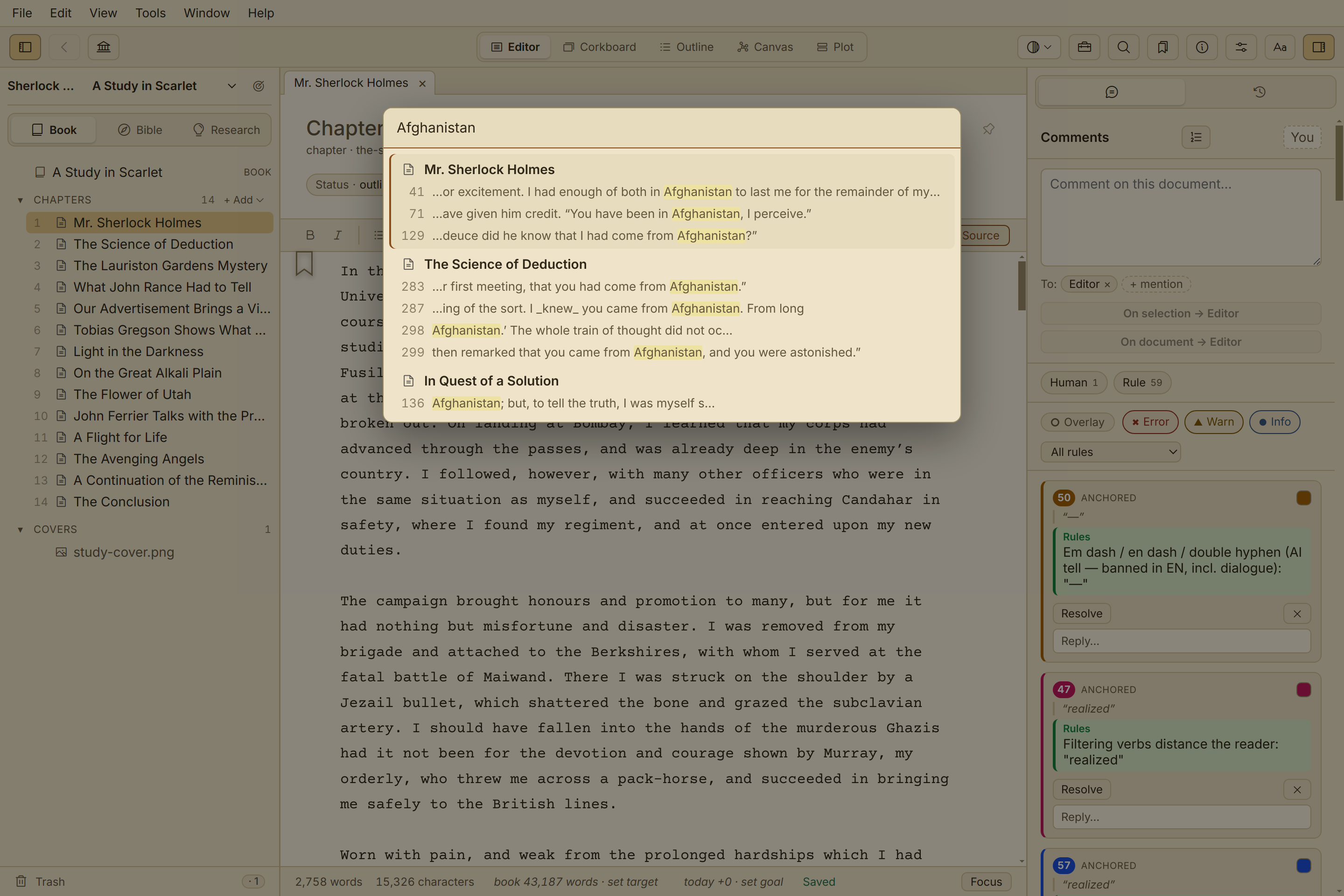Click the Focus button
The image size is (1344, 896).
(986, 881)
